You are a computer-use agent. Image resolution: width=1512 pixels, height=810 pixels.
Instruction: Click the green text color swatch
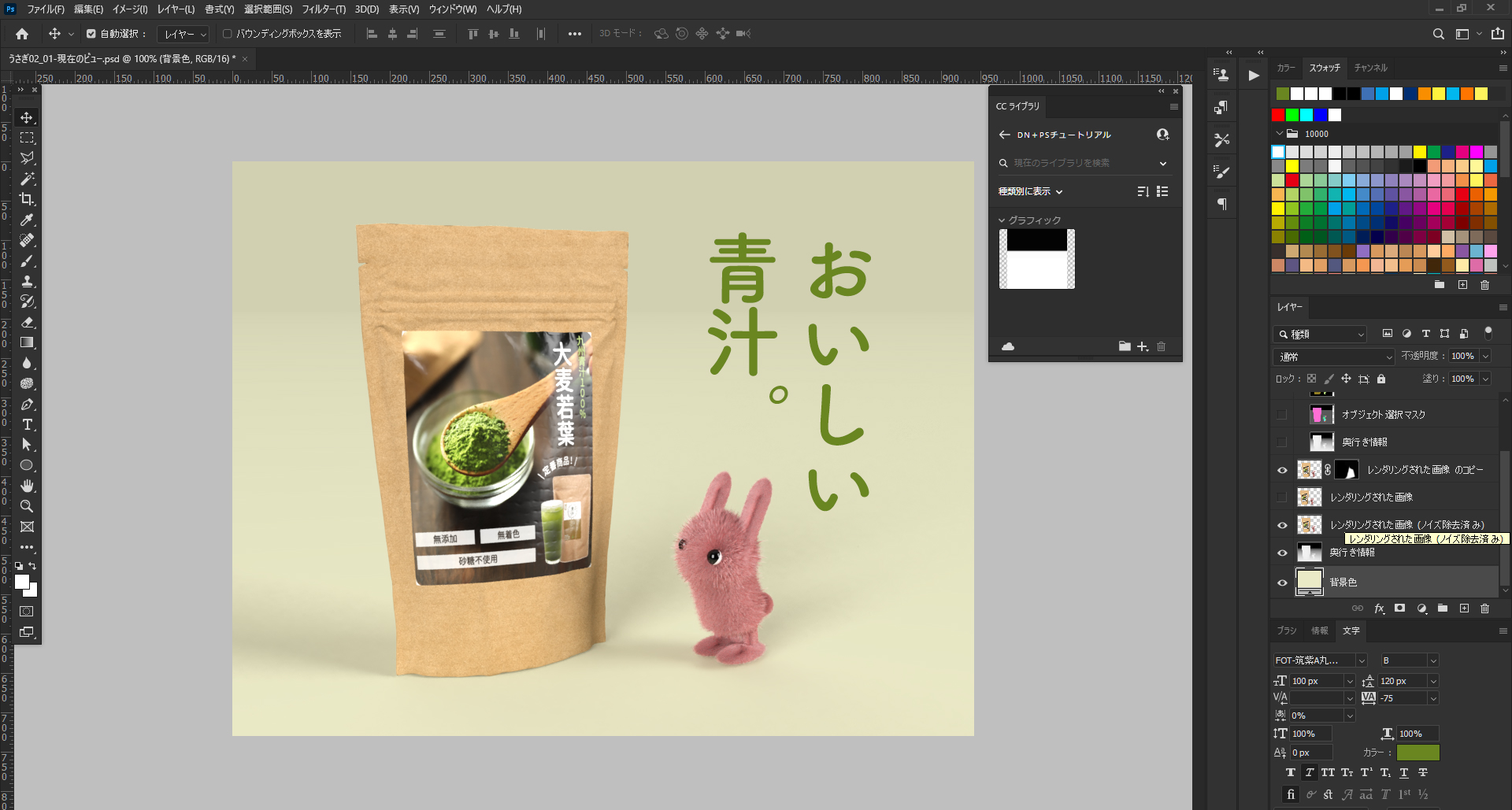click(1417, 753)
